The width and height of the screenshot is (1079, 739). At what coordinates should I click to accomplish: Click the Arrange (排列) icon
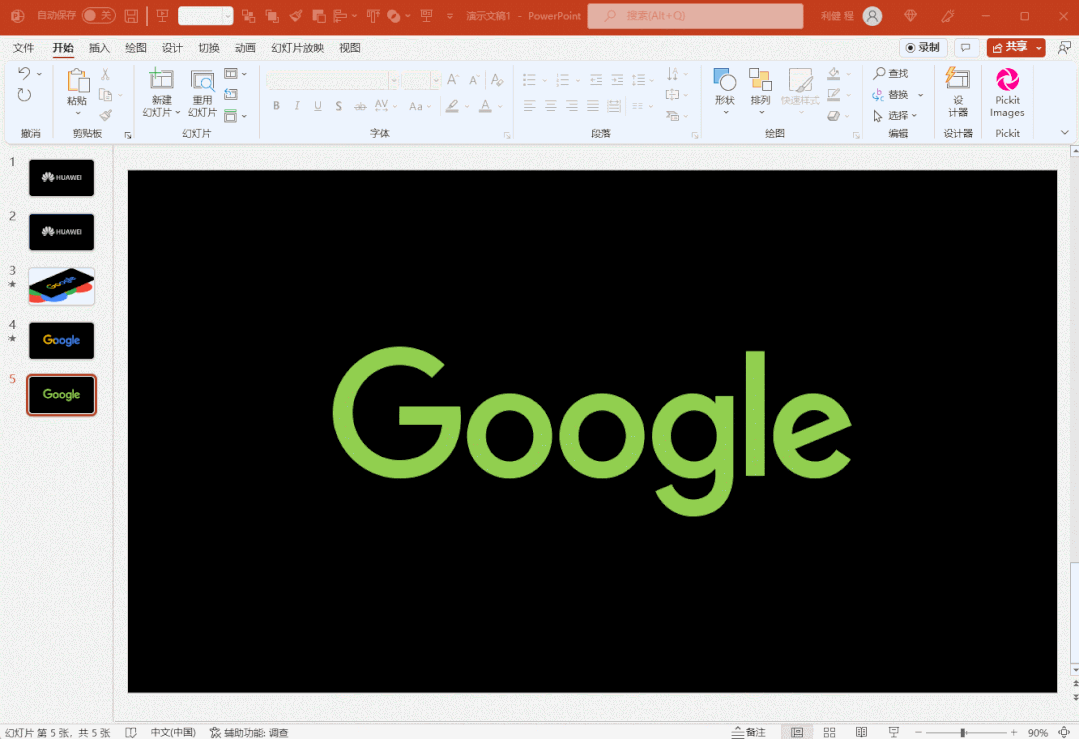click(760, 79)
